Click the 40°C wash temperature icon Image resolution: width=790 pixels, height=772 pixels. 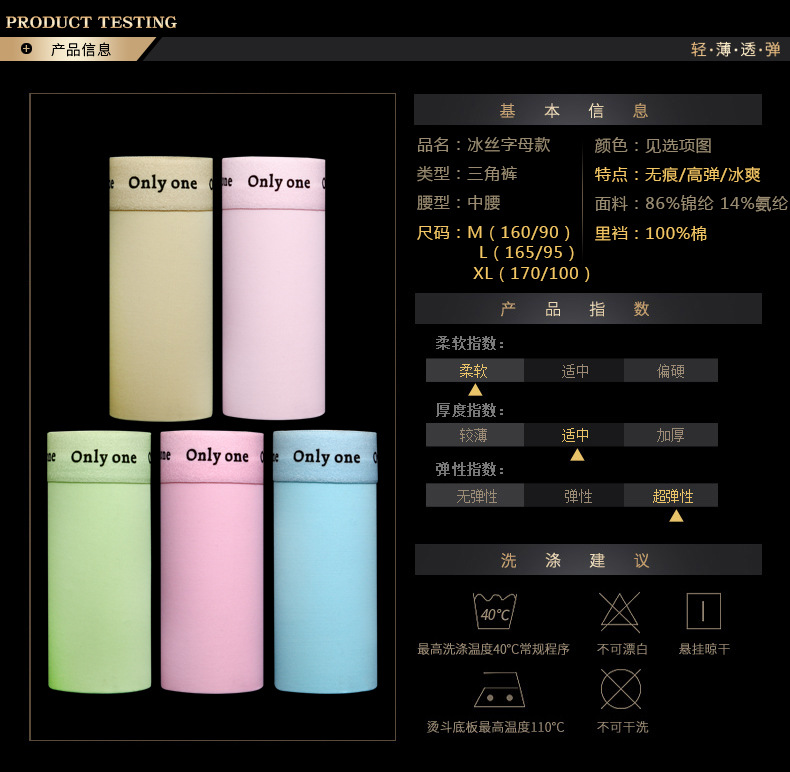(x=494, y=611)
